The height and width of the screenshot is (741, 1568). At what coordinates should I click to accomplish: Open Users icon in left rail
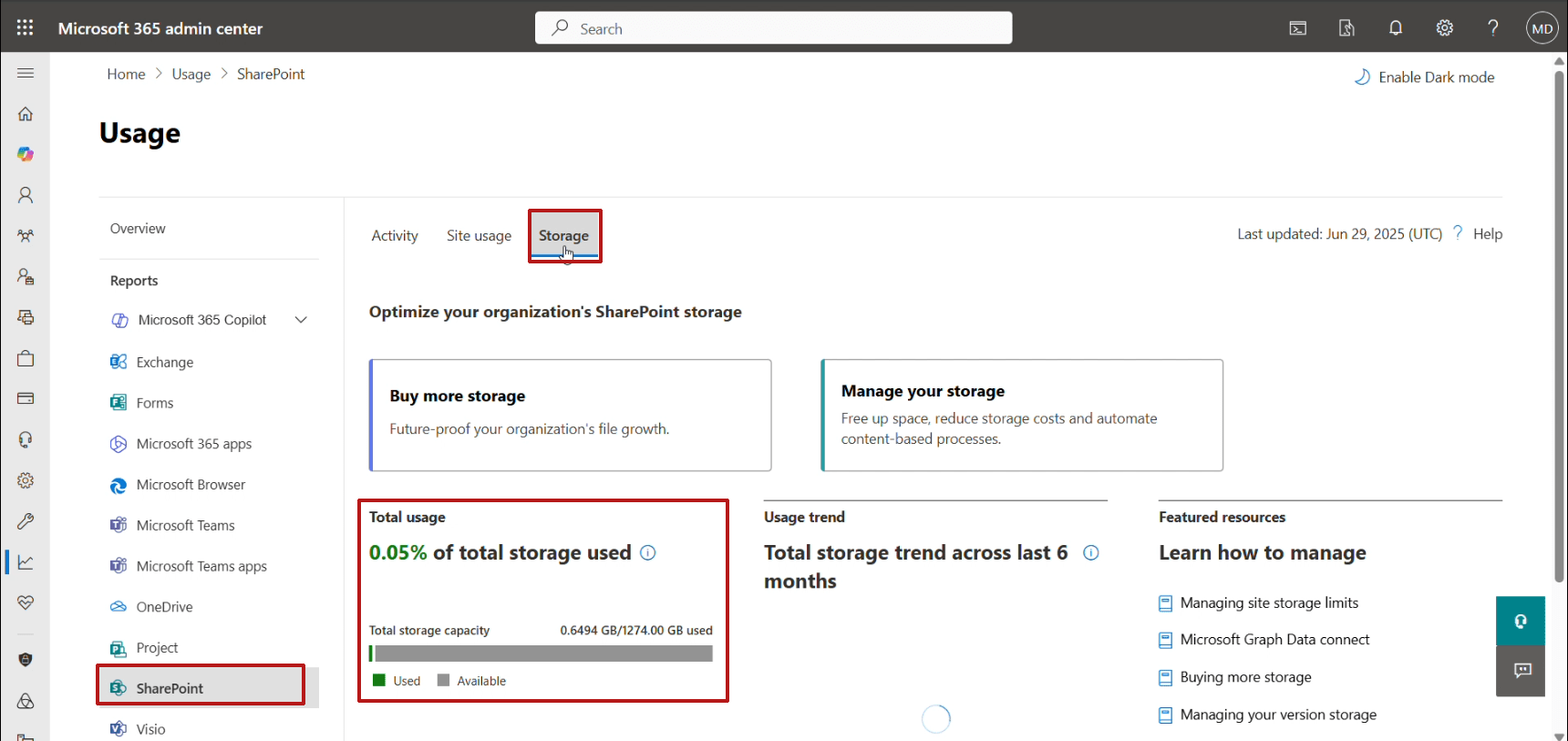tap(26, 195)
